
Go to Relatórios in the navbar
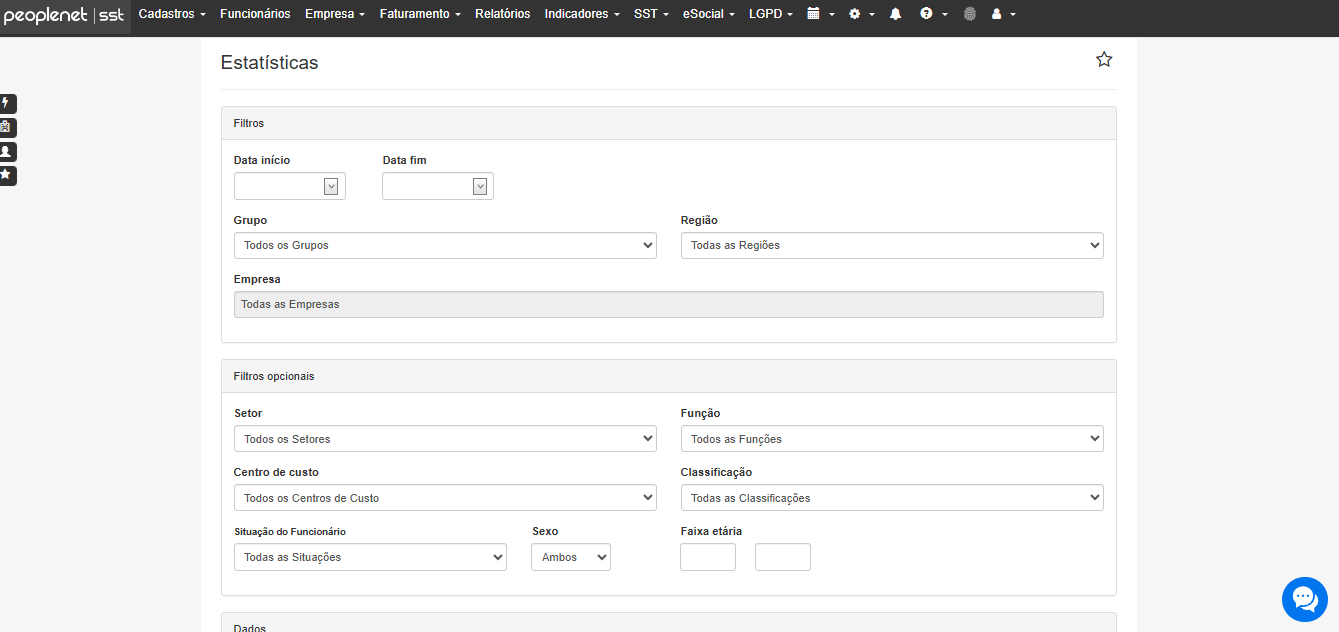503,14
